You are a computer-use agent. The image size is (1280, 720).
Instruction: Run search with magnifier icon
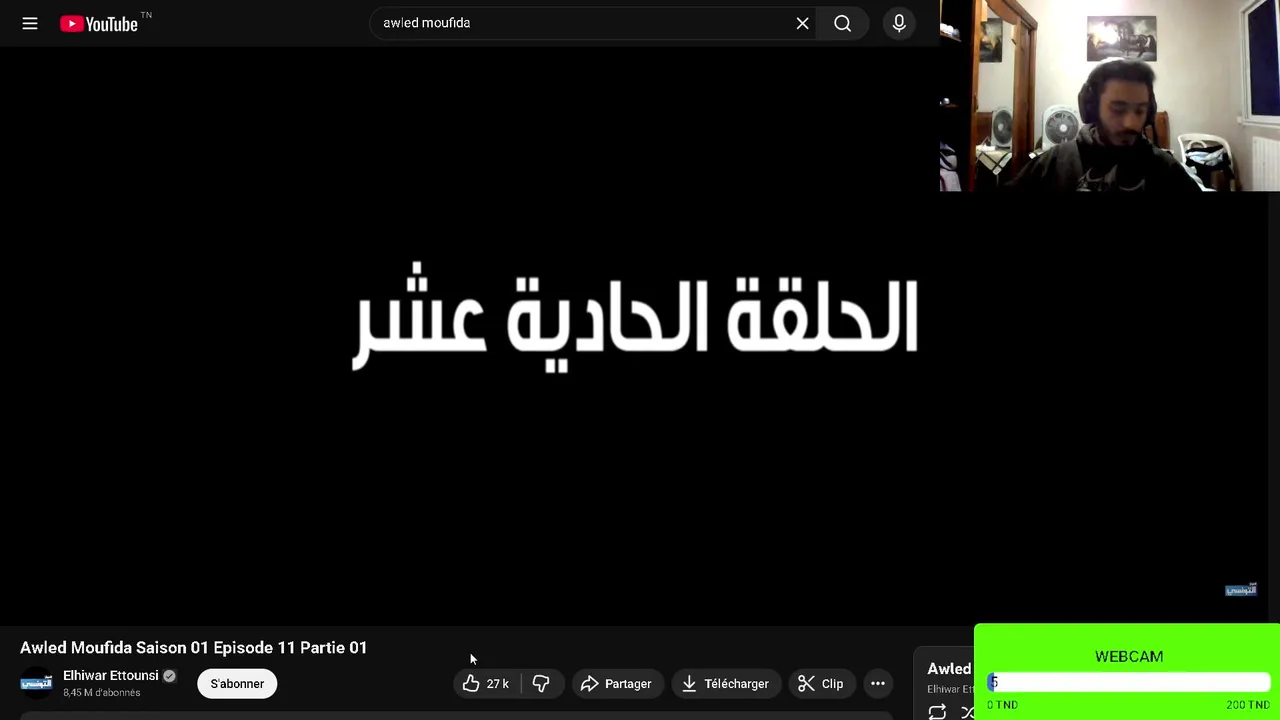(x=843, y=23)
